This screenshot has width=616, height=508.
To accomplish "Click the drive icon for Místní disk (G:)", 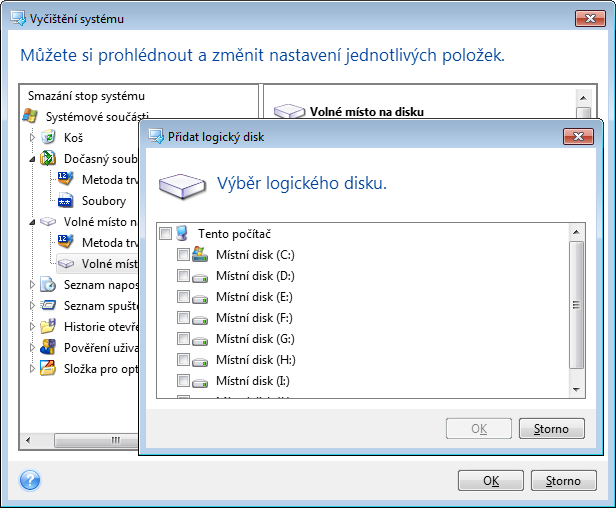I will pyautogui.click(x=200, y=341).
